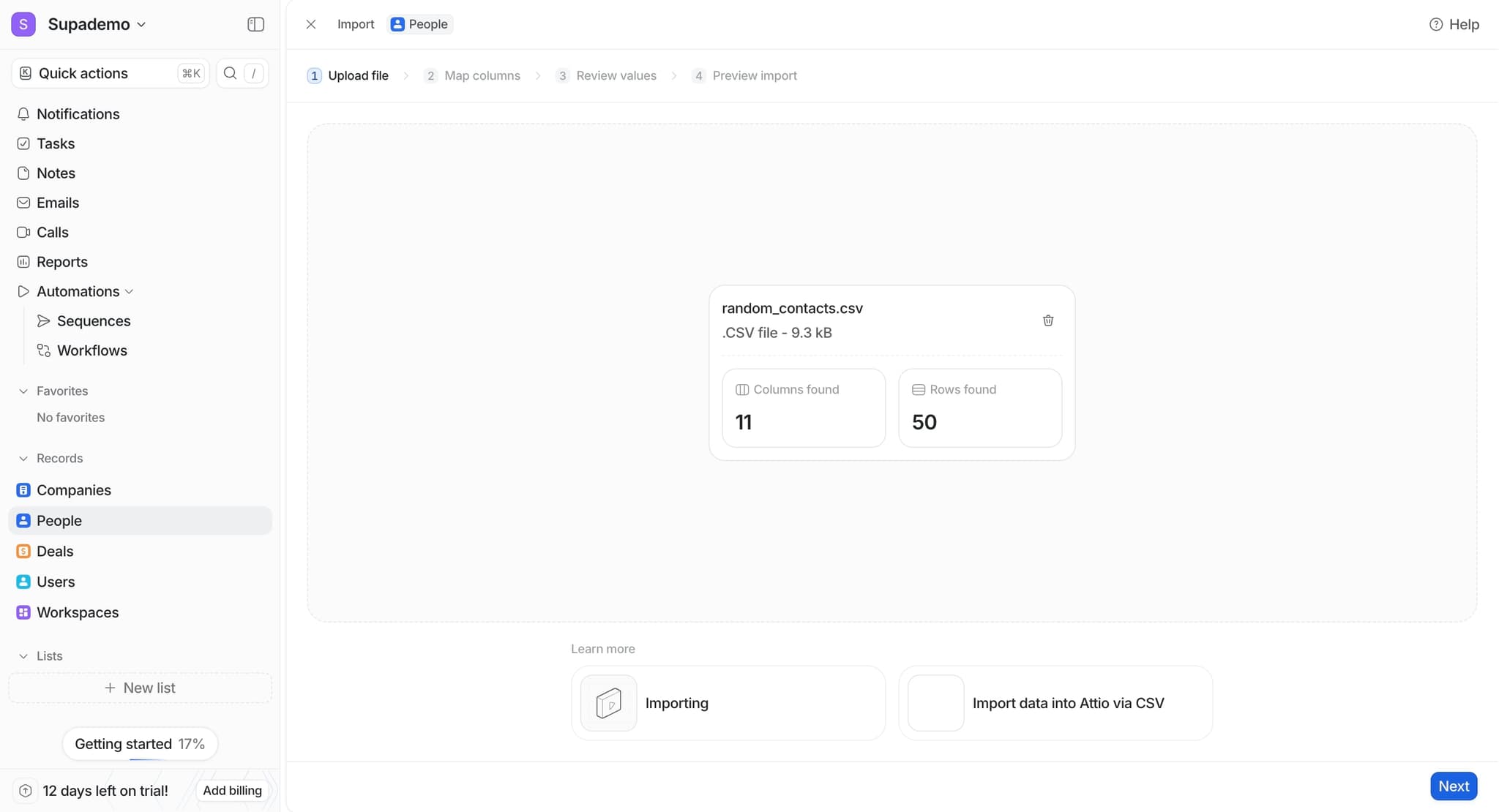Switch to the Map columns step
Viewport: 1499px width, 812px height.
coord(482,75)
